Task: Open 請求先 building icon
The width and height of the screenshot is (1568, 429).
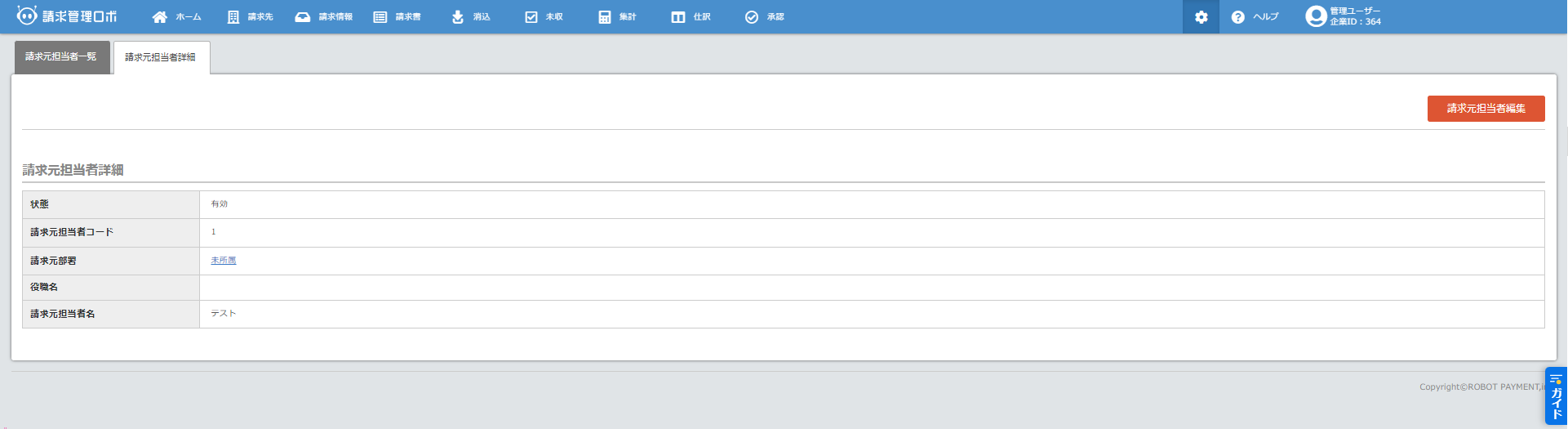Action: (233, 17)
